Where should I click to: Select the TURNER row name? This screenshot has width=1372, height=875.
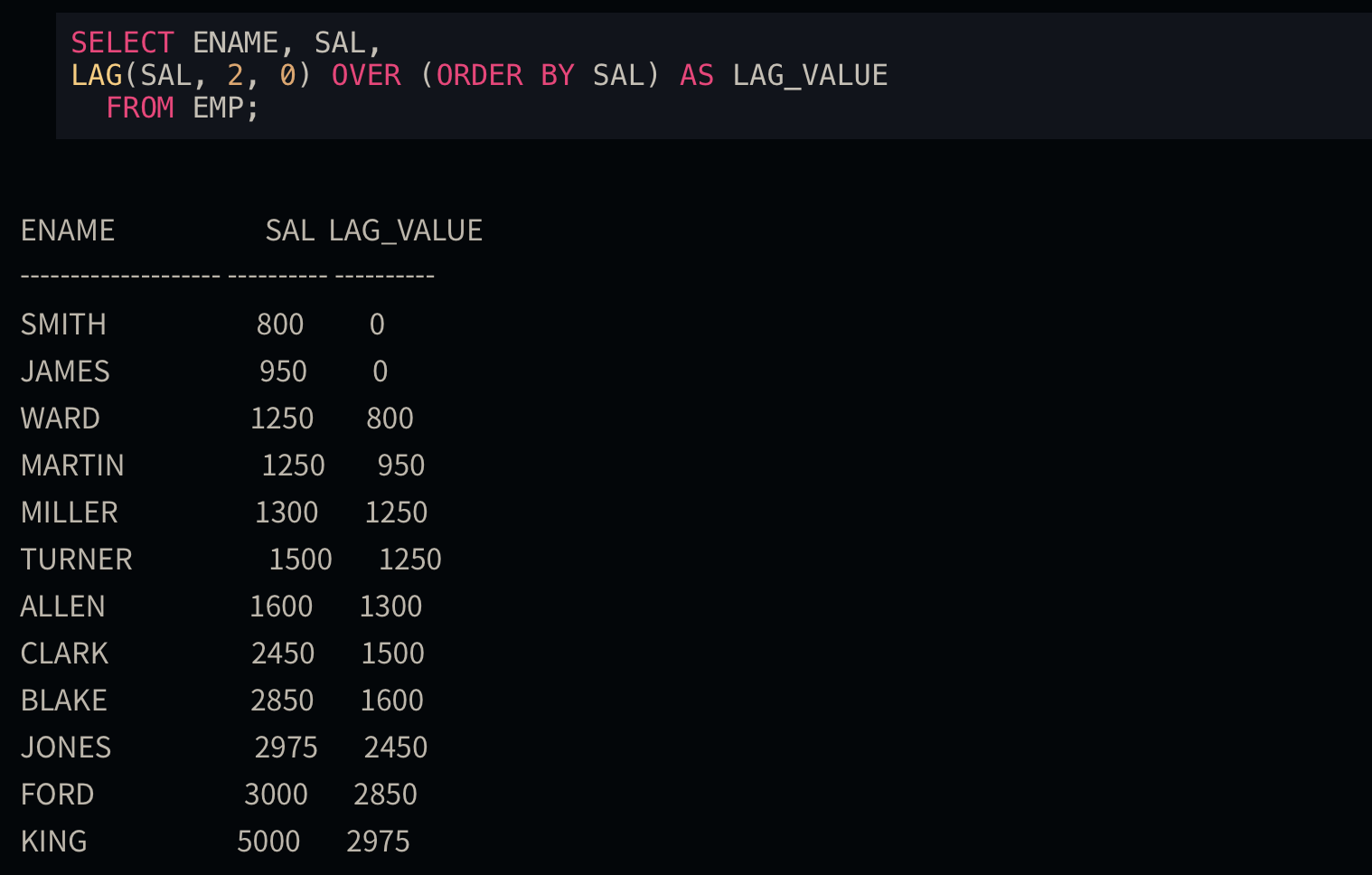(77, 560)
